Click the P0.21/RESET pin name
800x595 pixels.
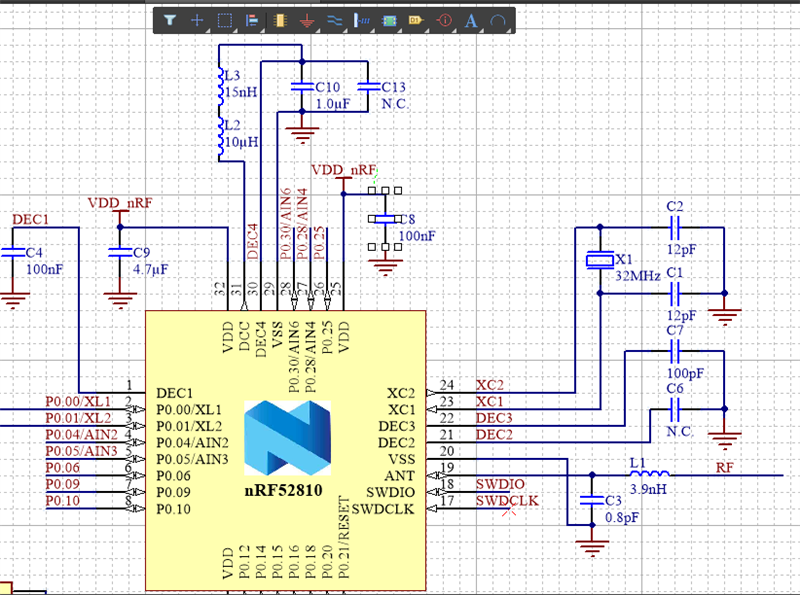[343, 538]
